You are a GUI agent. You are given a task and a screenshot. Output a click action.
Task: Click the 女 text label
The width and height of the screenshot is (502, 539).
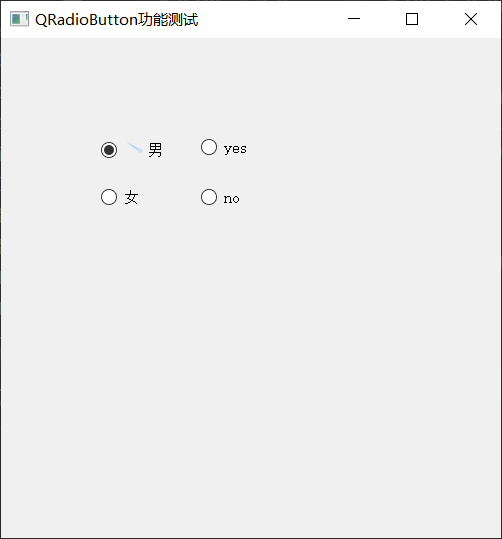tap(131, 197)
